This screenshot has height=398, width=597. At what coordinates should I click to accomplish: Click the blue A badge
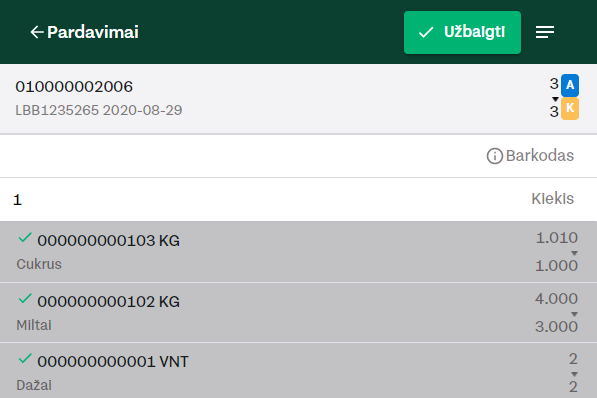(x=570, y=85)
